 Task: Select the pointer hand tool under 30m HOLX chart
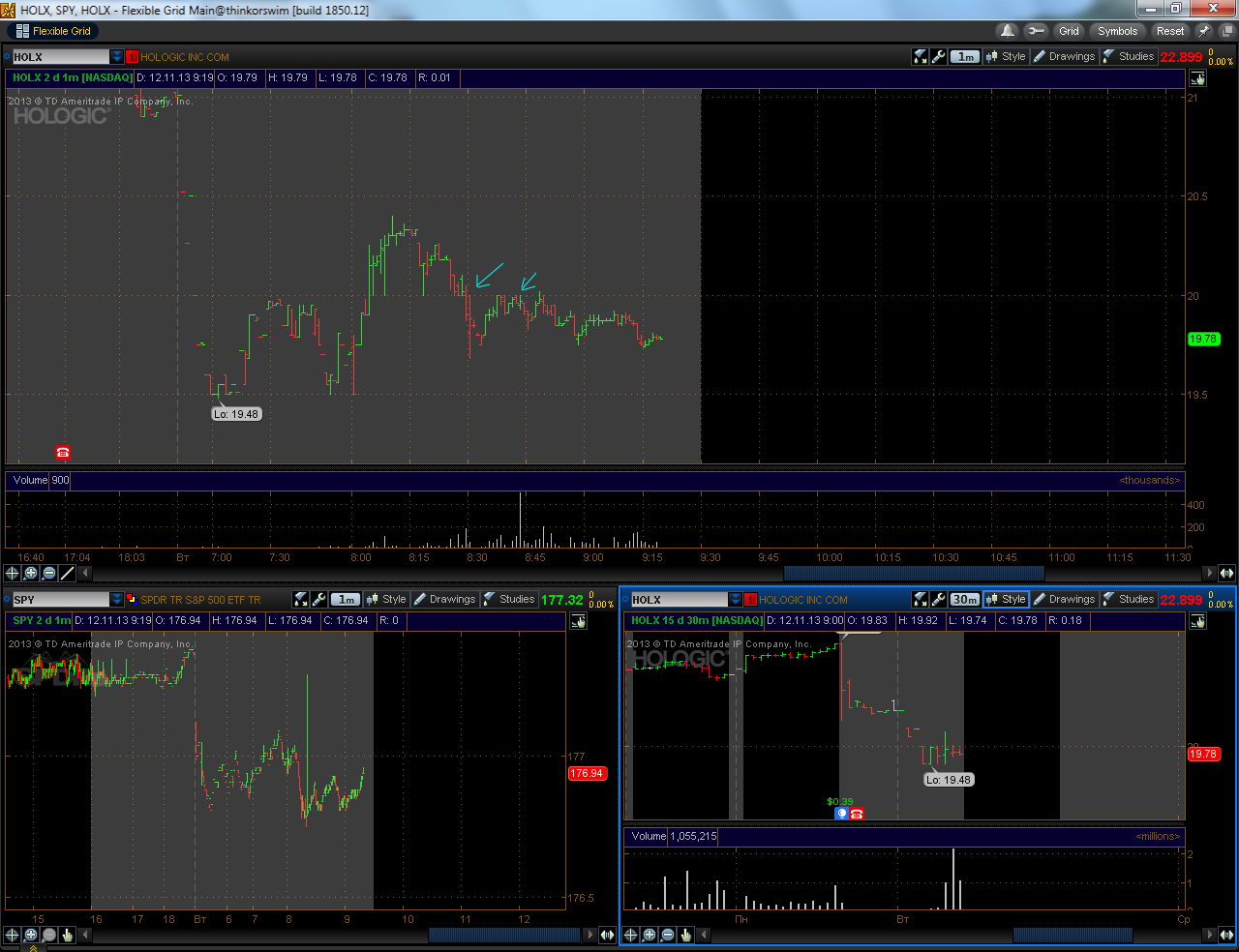pyautogui.click(x=685, y=935)
